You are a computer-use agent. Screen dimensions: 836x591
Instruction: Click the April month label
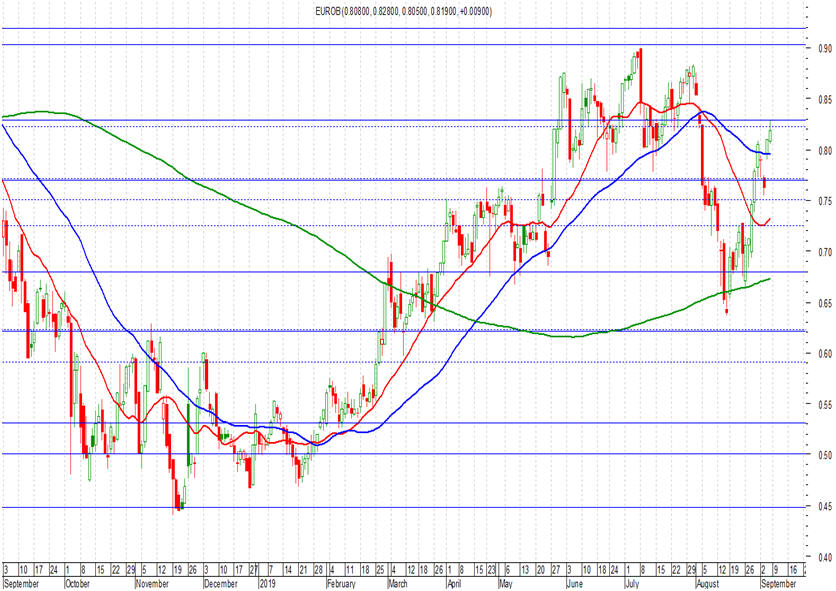454,584
